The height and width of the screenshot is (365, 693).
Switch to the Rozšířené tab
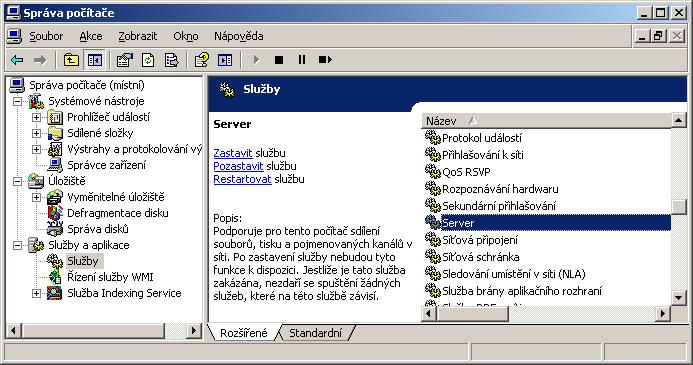[244, 333]
